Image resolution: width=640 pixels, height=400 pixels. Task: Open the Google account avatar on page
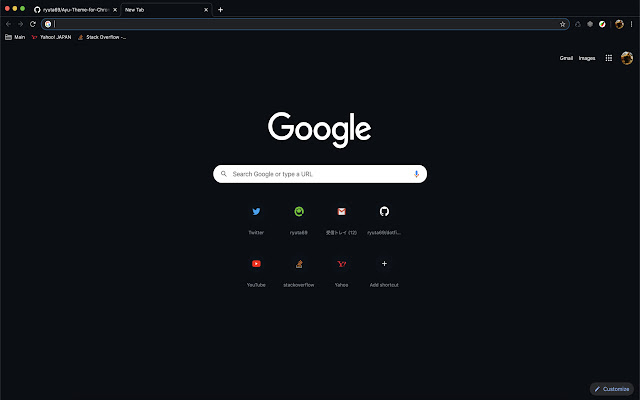627,58
